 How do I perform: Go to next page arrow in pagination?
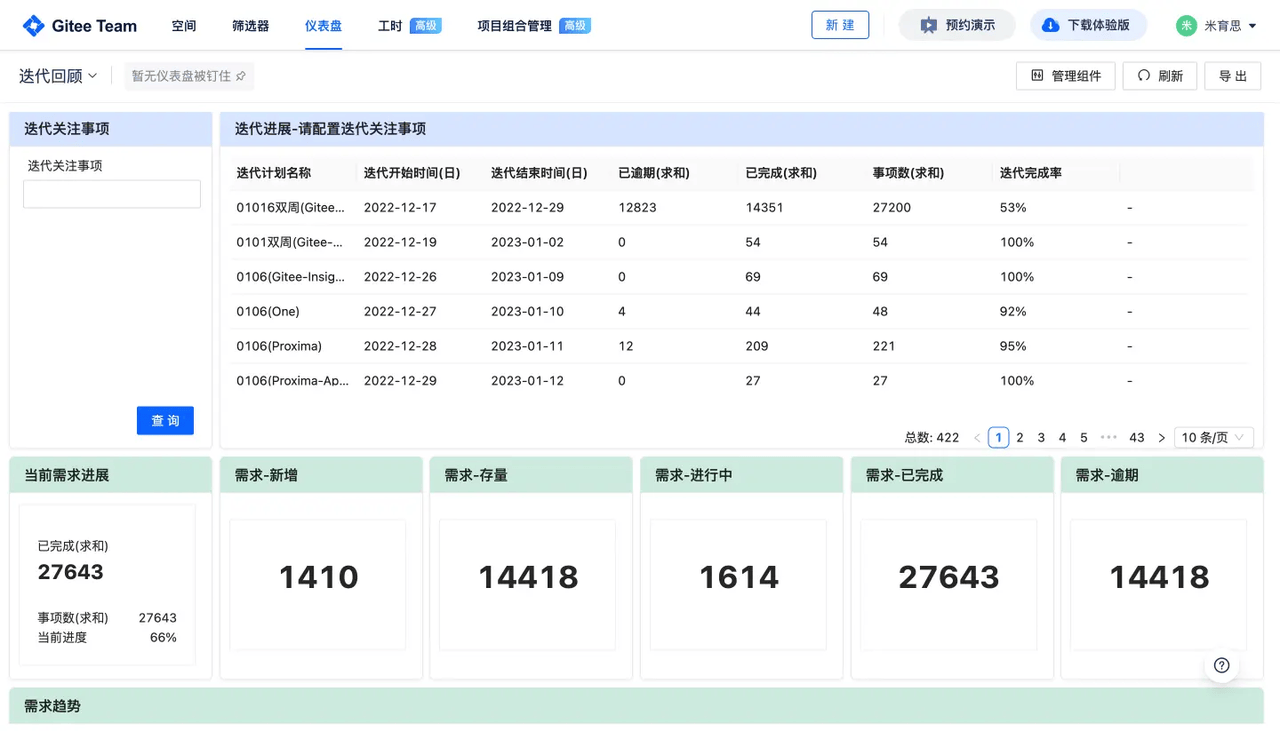coord(1161,438)
